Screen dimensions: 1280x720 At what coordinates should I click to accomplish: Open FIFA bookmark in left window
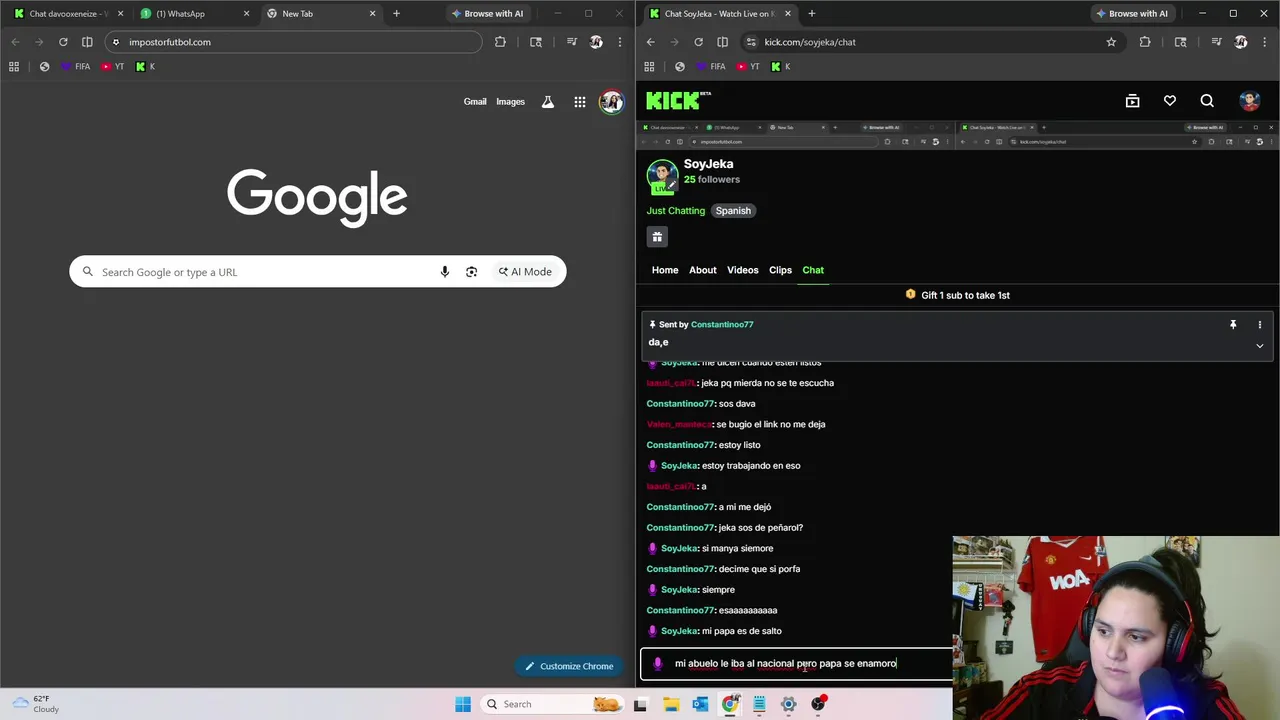point(75,67)
